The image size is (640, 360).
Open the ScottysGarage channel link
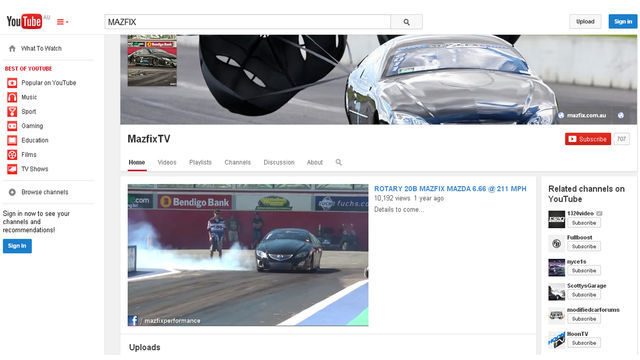pos(587,286)
